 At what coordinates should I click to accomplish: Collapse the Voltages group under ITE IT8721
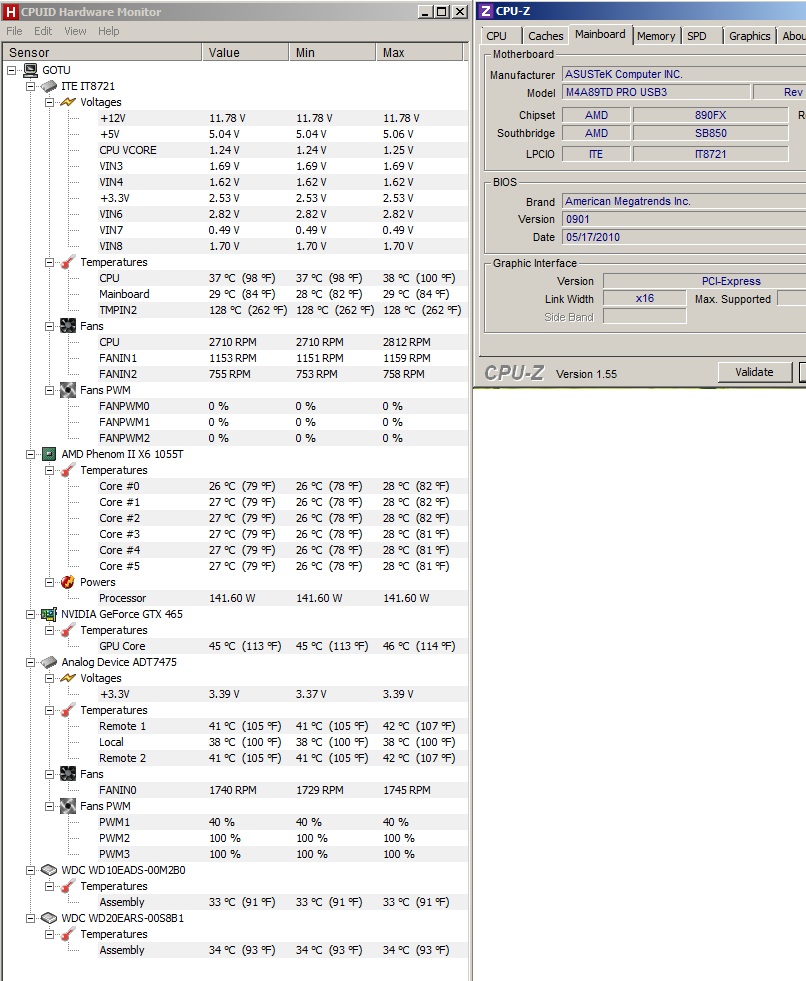(x=49, y=102)
